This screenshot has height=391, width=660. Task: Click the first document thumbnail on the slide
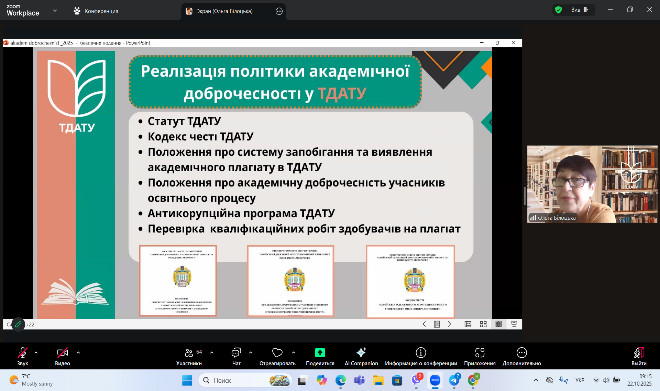point(178,281)
